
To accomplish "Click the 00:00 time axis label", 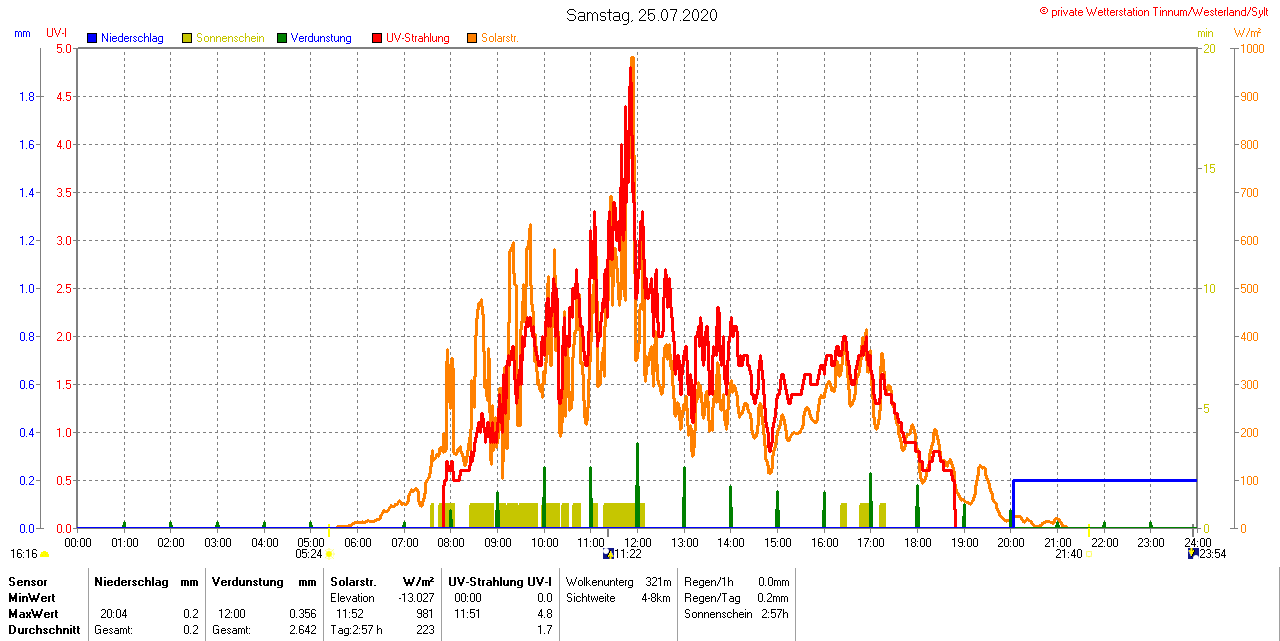I will (78, 543).
